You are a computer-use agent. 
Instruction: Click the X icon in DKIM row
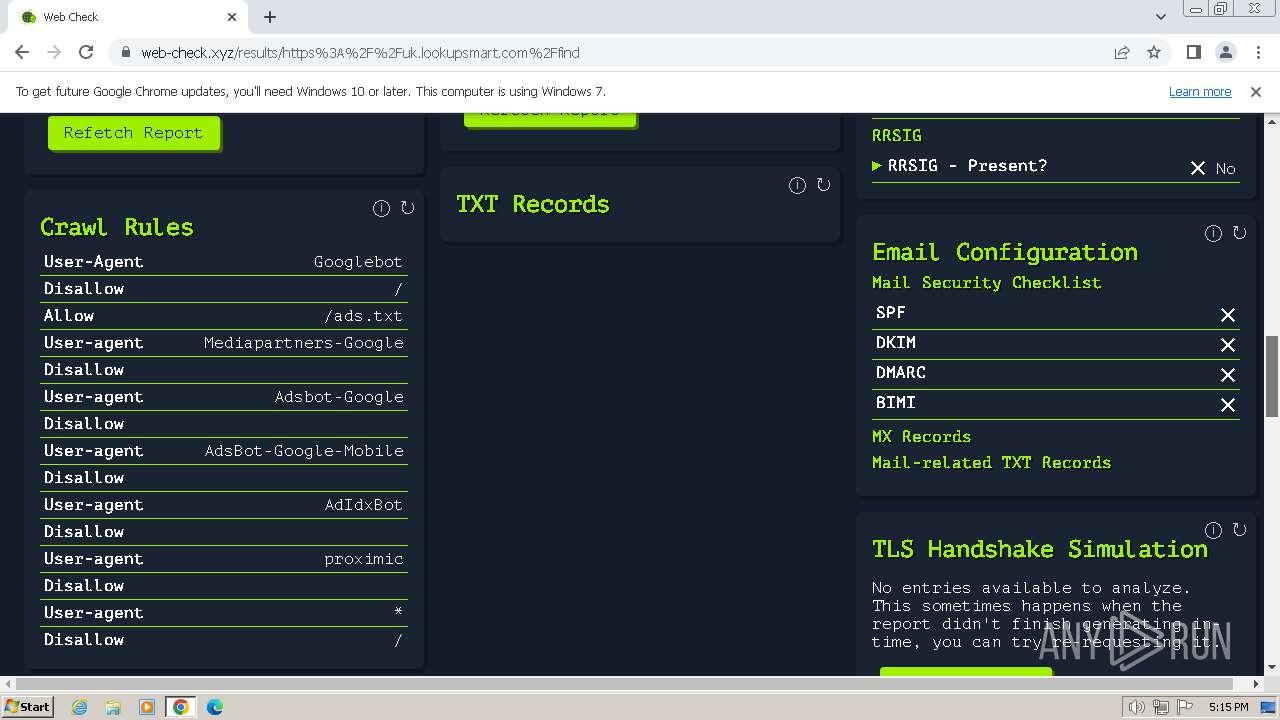[1227, 345]
